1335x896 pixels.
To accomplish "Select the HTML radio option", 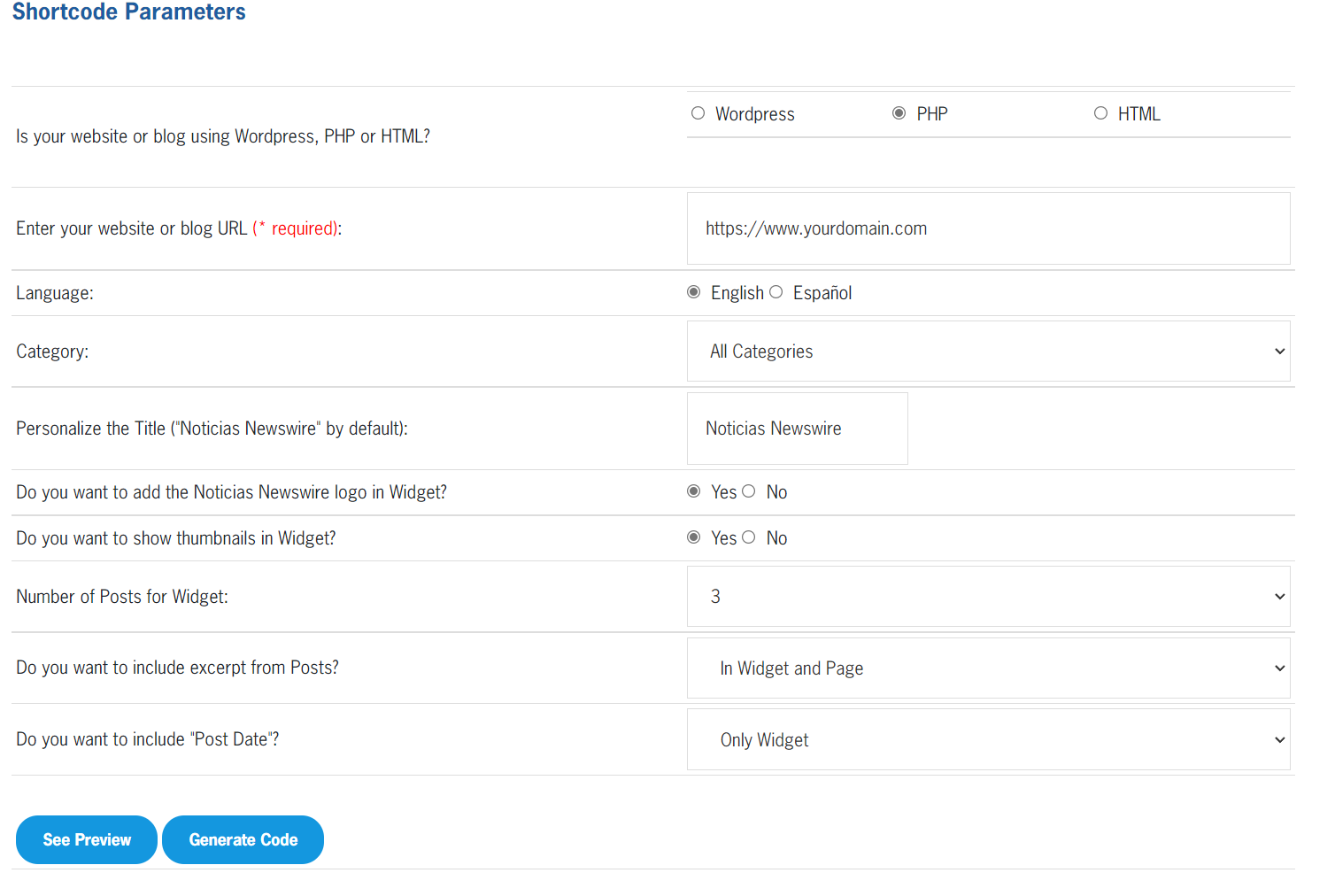I will pyautogui.click(x=1100, y=113).
